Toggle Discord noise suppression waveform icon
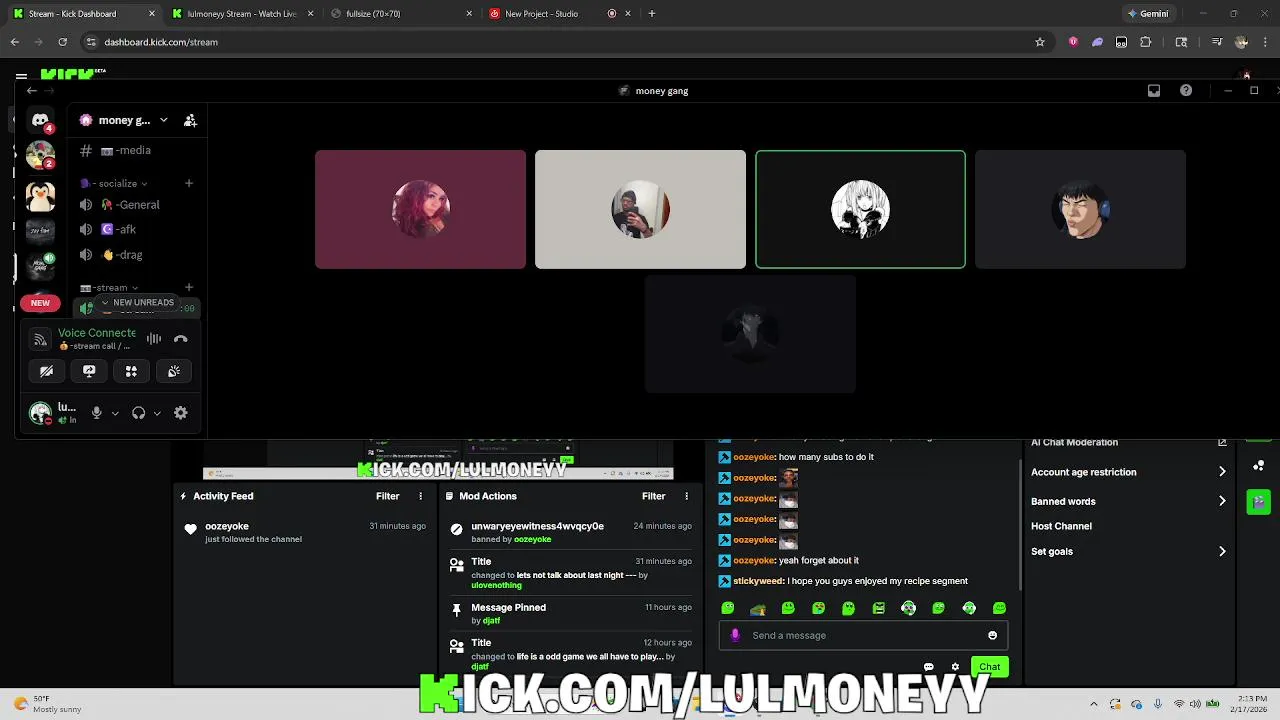The width and height of the screenshot is (1280, 720). point(154,339)
